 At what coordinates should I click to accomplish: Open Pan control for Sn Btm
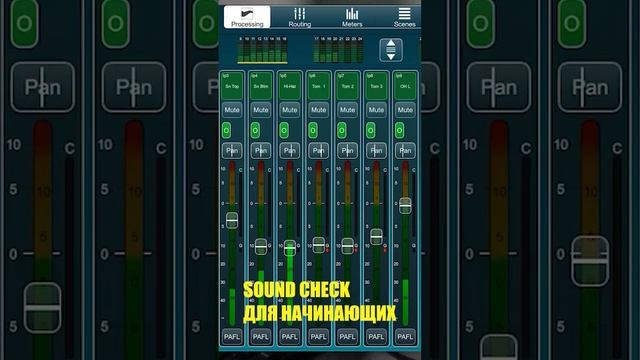(x=261, y=151)
